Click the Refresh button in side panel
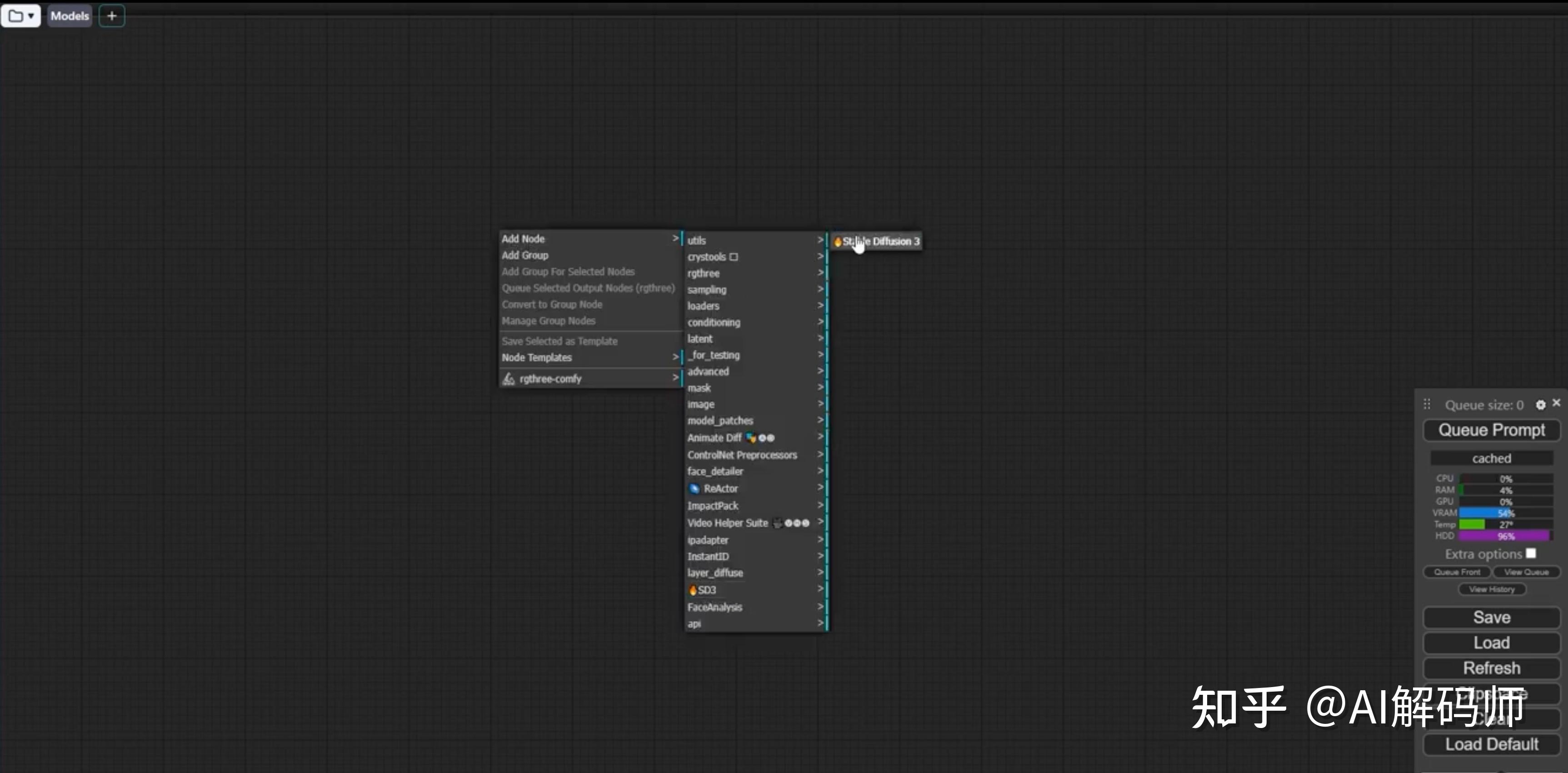Screen dimensions: 1568x773 tap(1491, 668)
